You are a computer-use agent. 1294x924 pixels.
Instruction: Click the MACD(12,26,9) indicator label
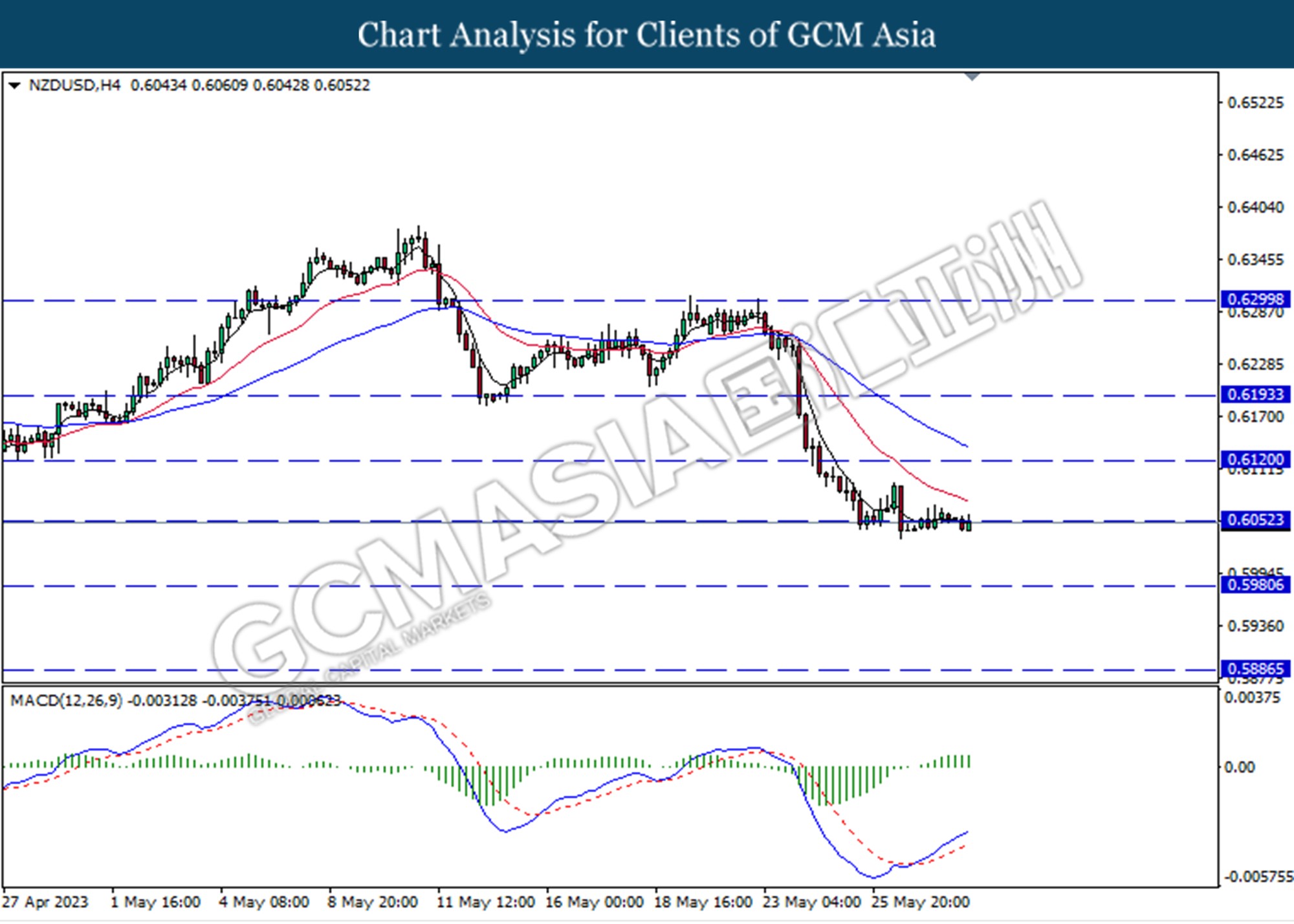coord(66,701)
